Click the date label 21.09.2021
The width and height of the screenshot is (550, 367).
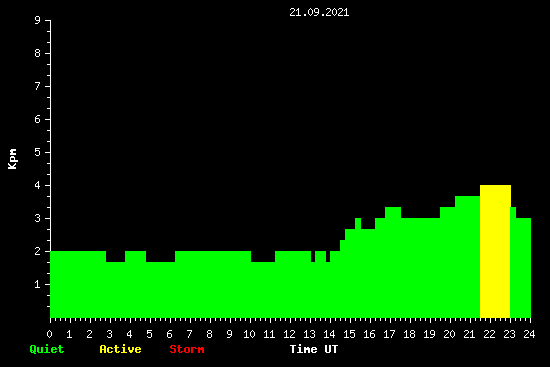[319, 12]
